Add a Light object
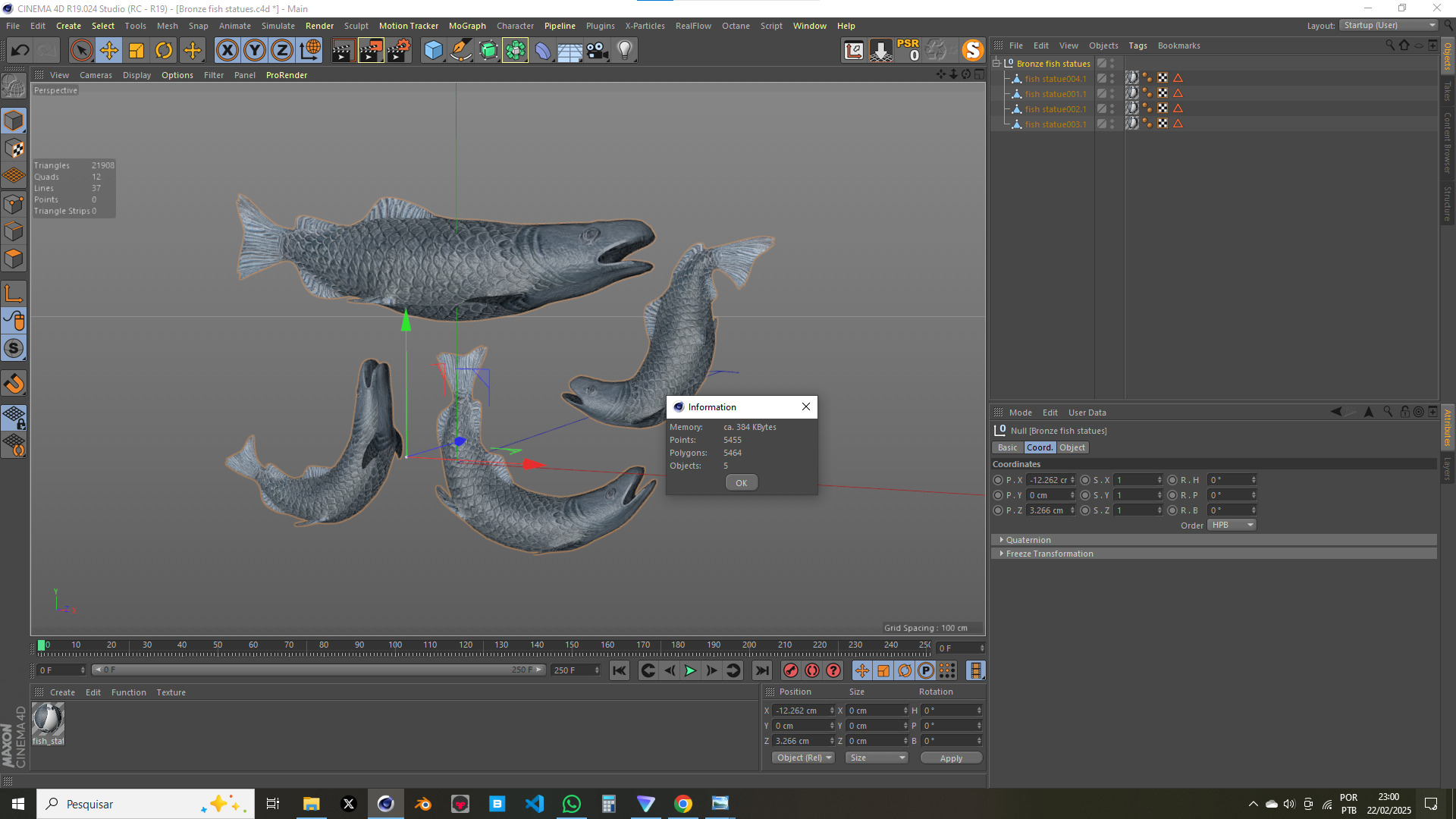This screenshot has width=1456, height=819. 625,51
